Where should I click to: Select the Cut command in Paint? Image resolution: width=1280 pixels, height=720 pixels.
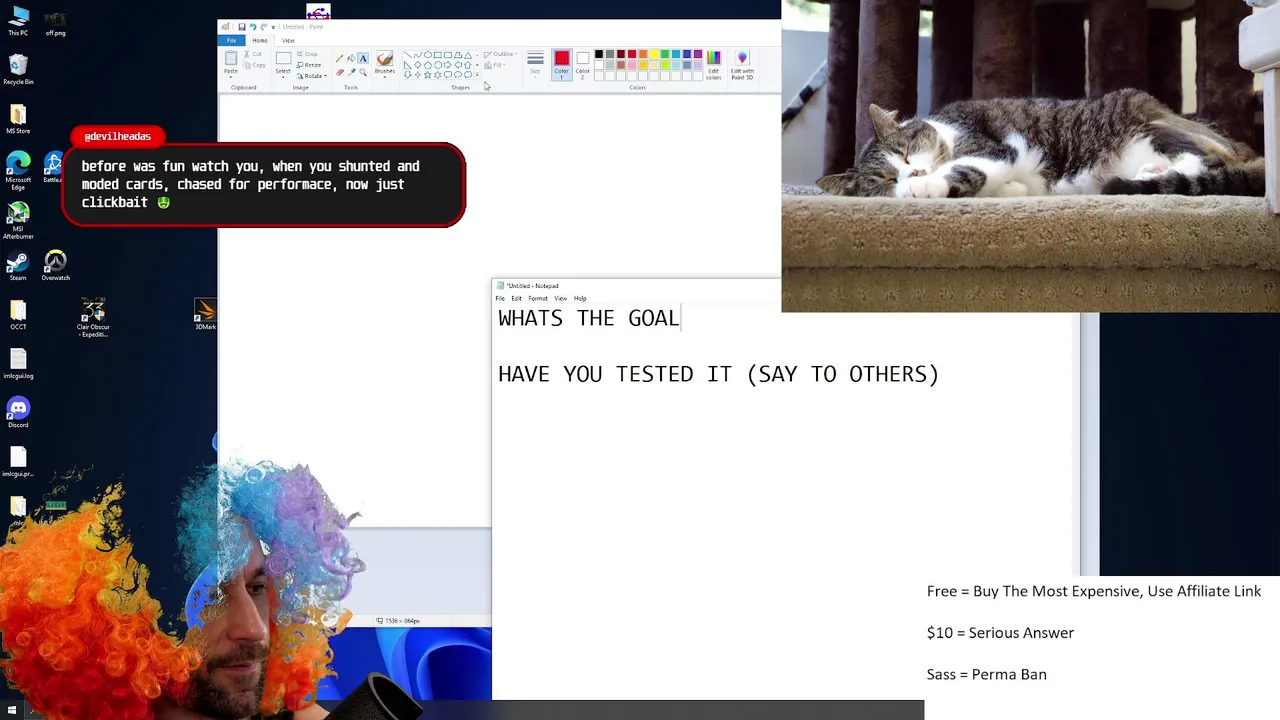pos(253,54)
